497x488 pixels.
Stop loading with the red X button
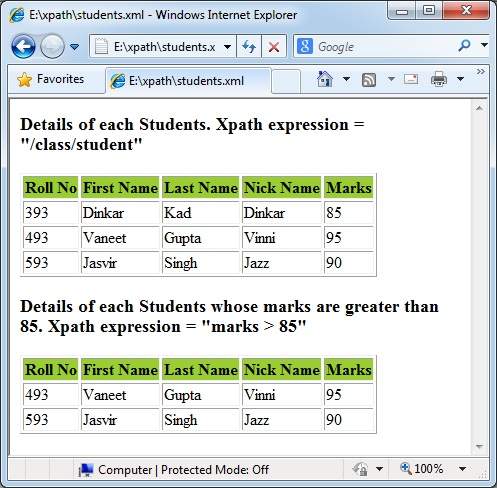(274, 47)
